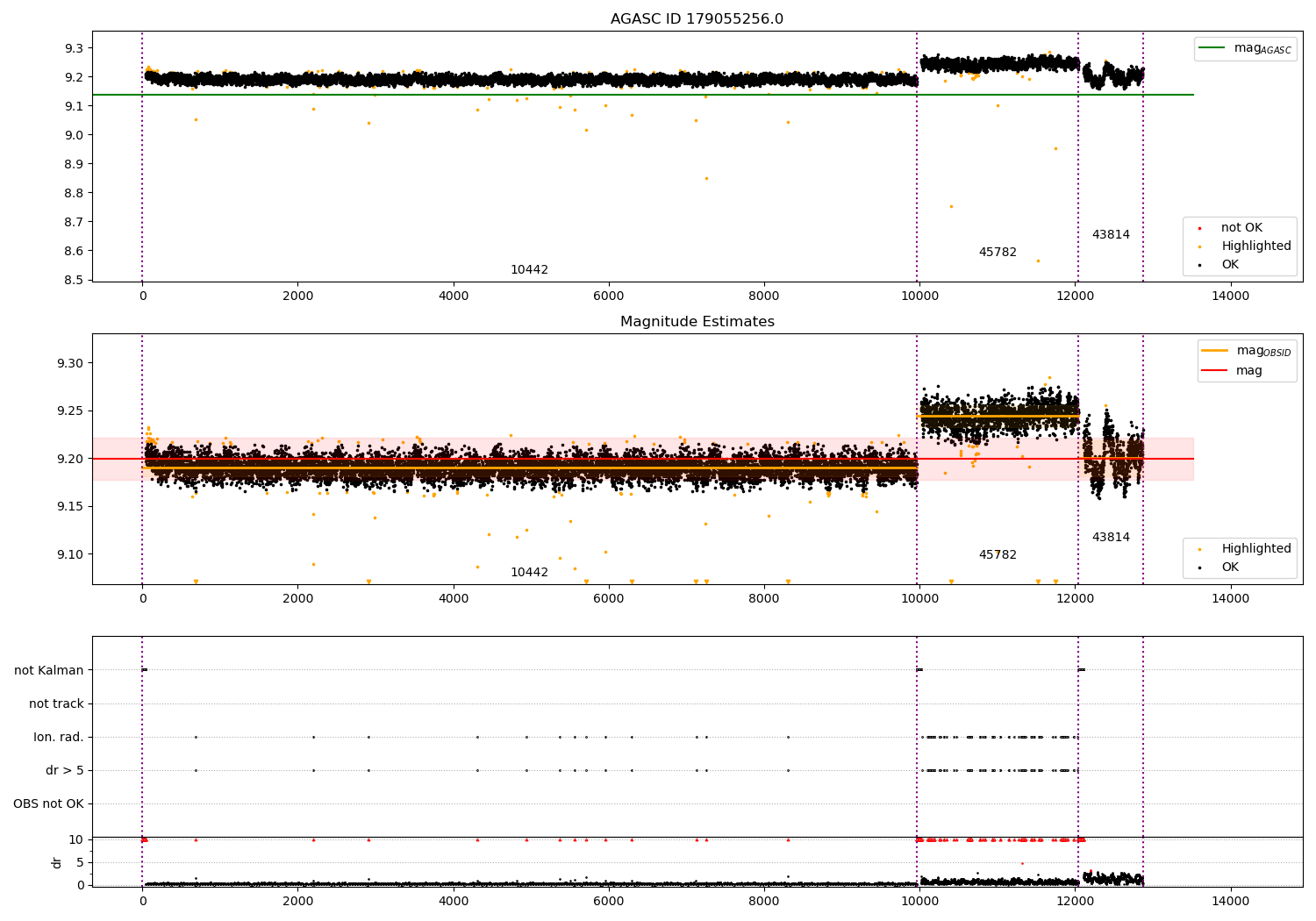
Task: Click 'Highlighted' legend entry in AGASC ID plot
Action: [x=1256, y=246]
